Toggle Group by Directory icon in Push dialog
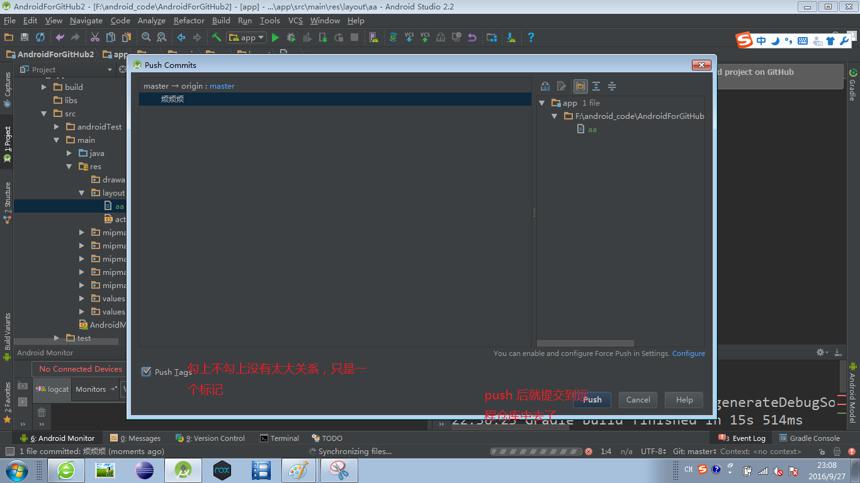860x483 pixels. 580,86
